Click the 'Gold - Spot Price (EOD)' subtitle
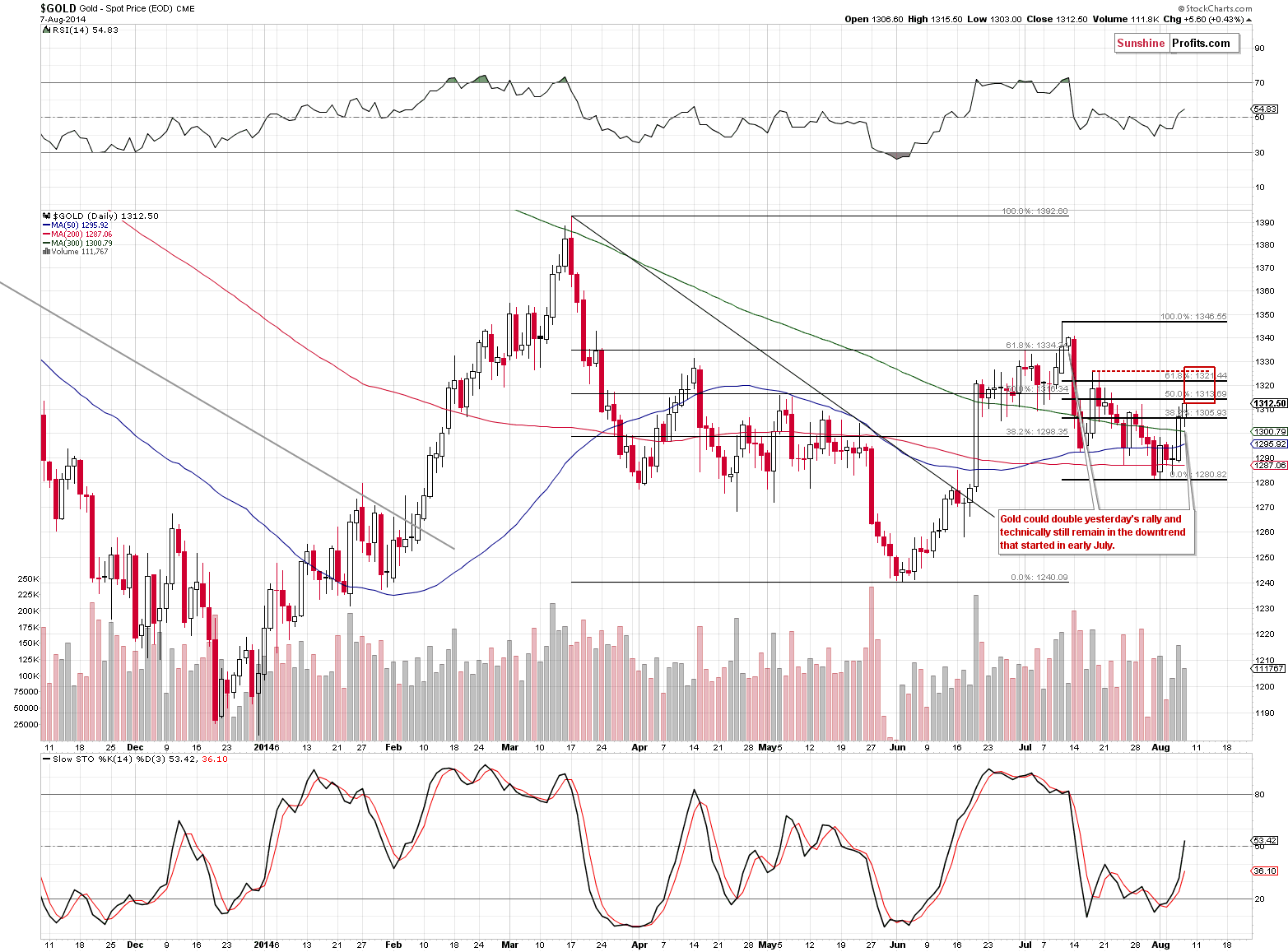 pyautogui.click(x=126, y=9)
